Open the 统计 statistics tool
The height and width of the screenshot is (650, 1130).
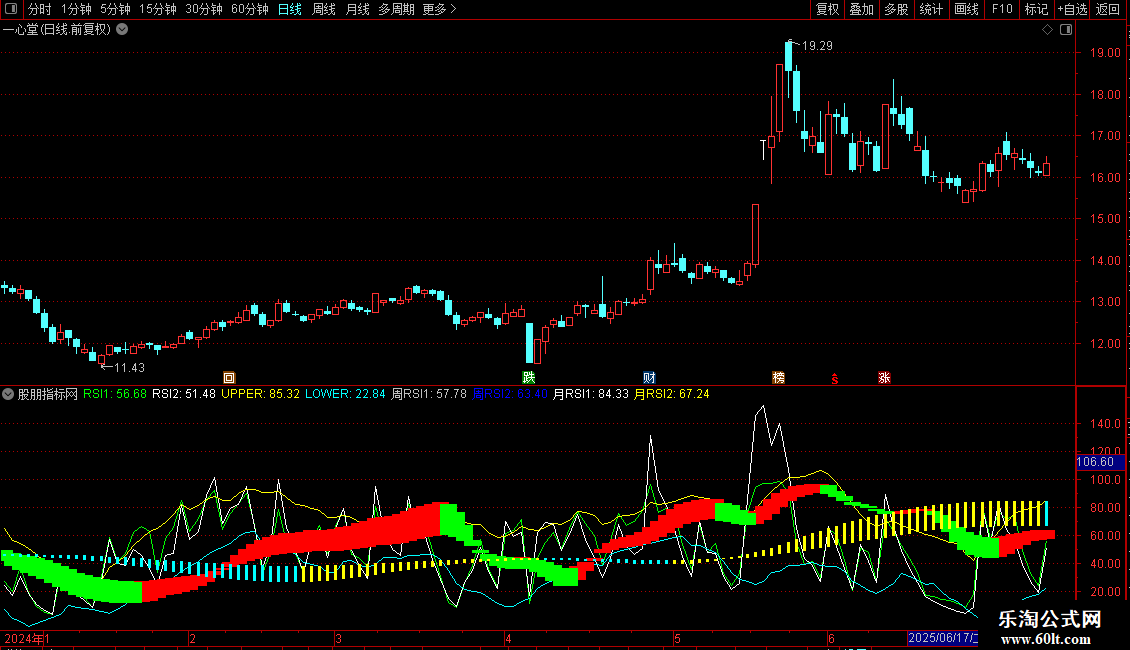931,9
